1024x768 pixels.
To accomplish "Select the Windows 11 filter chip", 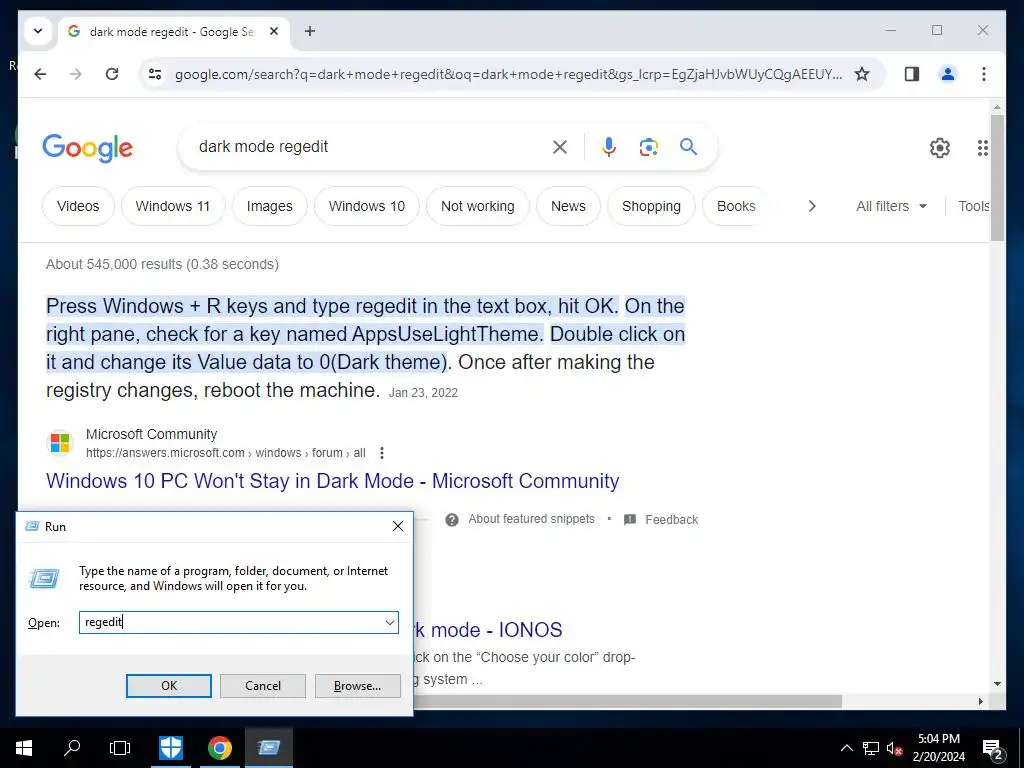I will 173,206.
